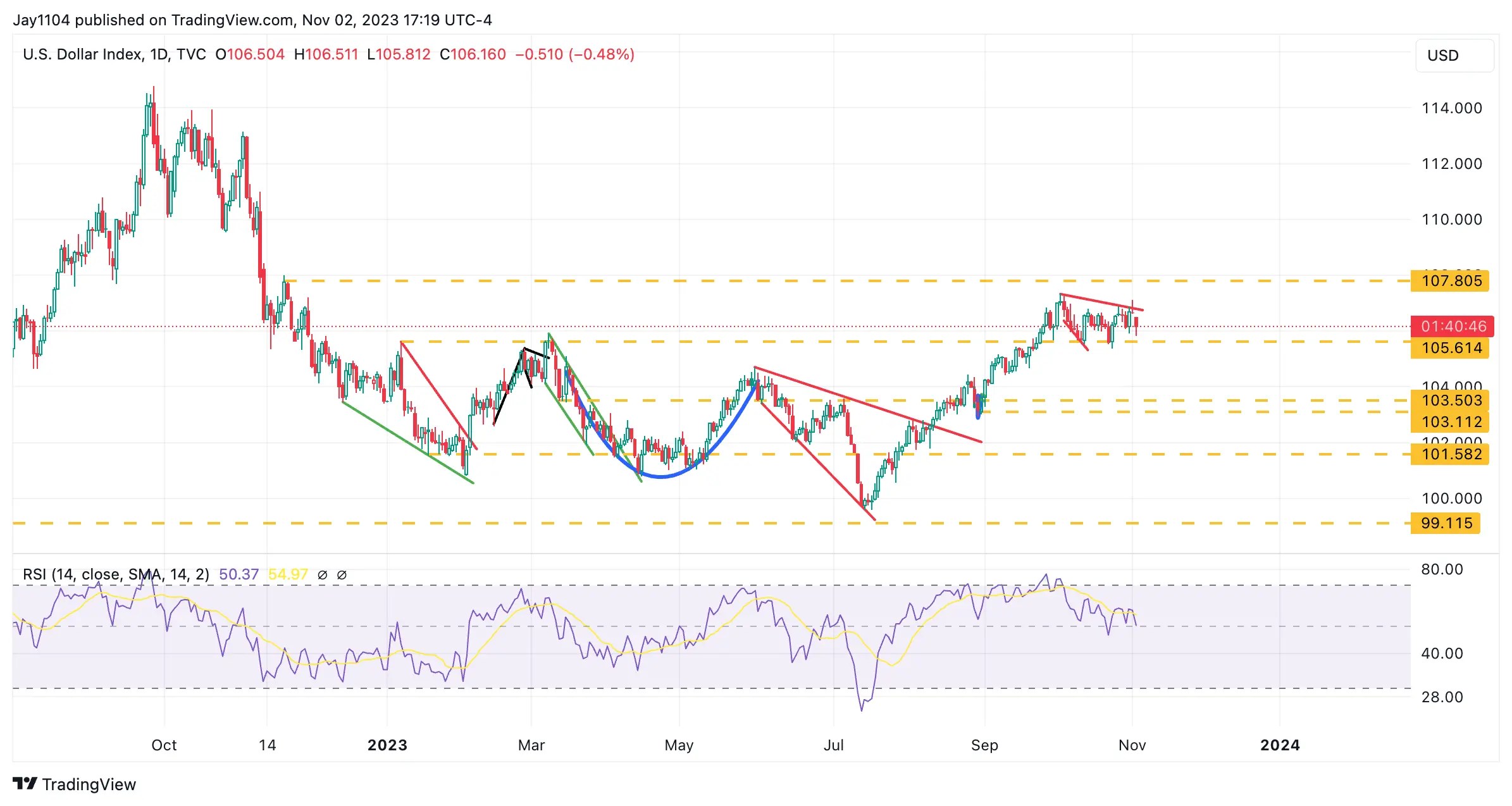Click the 100.000 price axis label

[x=1452, y=499]
